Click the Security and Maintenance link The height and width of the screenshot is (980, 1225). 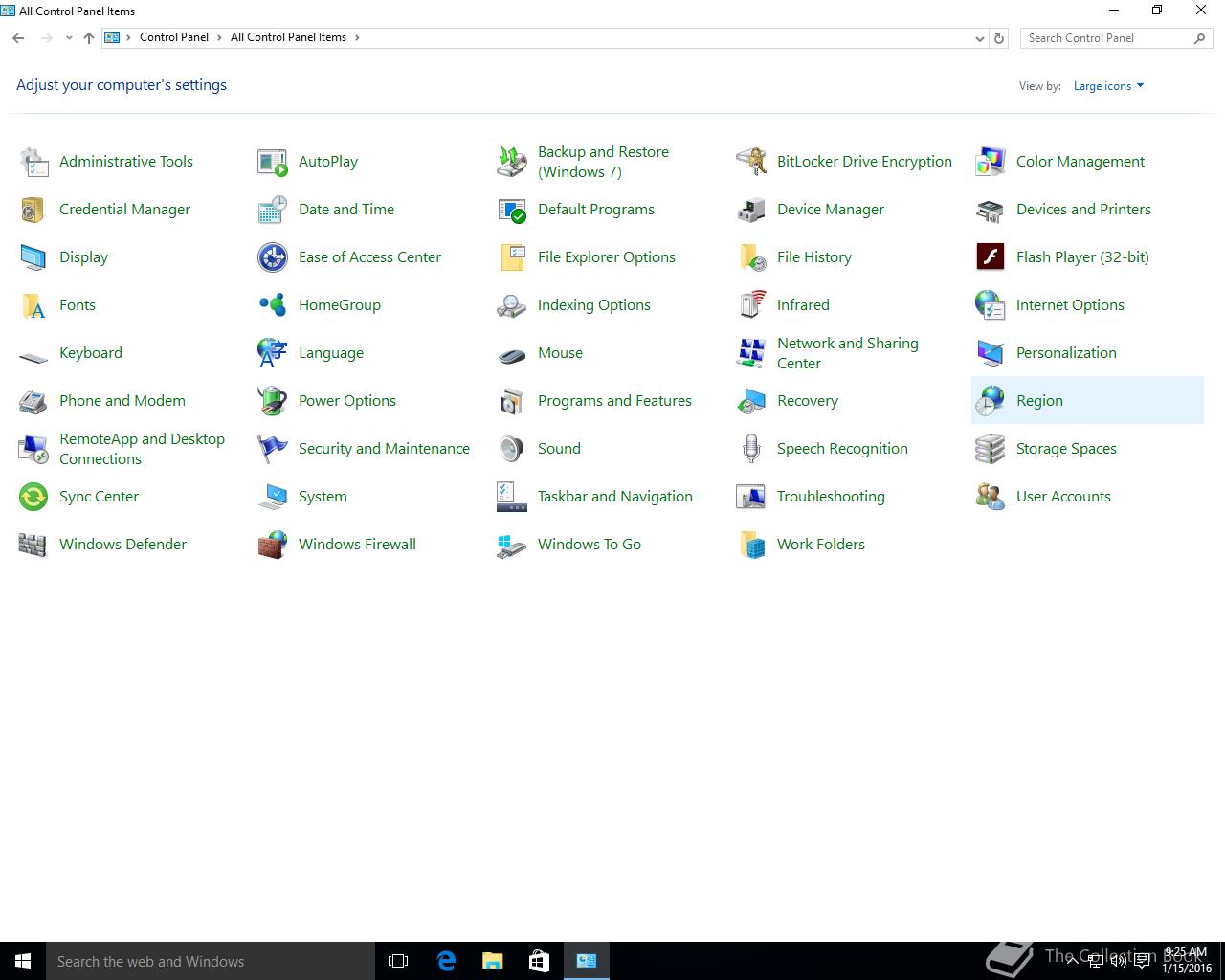(x=384, y=449)
